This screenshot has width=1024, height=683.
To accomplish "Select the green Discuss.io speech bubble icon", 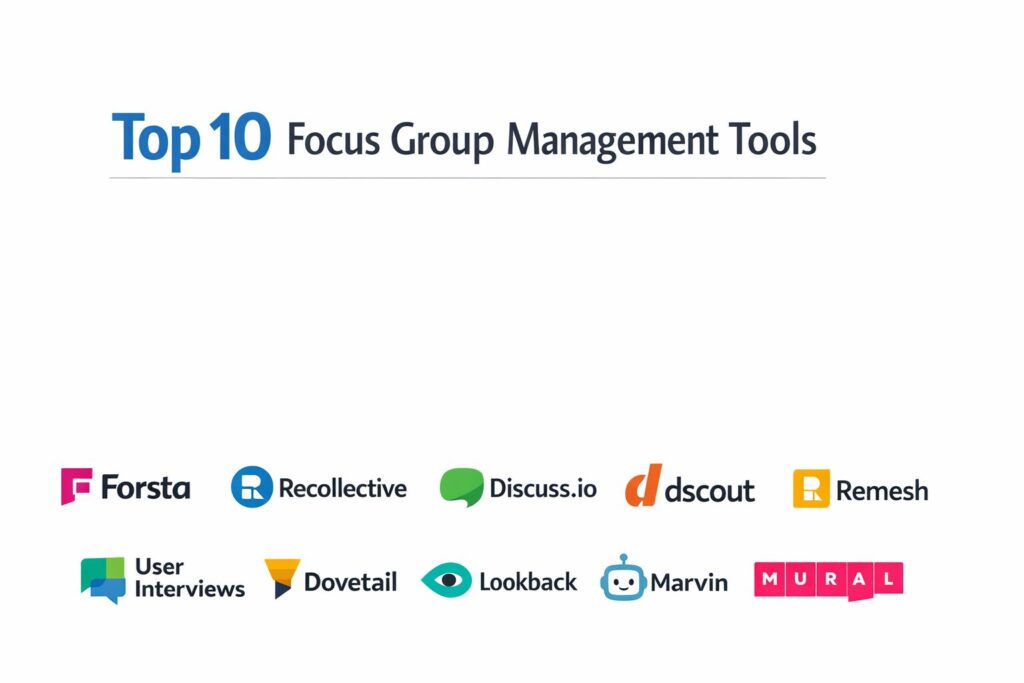I will [461, 487].
